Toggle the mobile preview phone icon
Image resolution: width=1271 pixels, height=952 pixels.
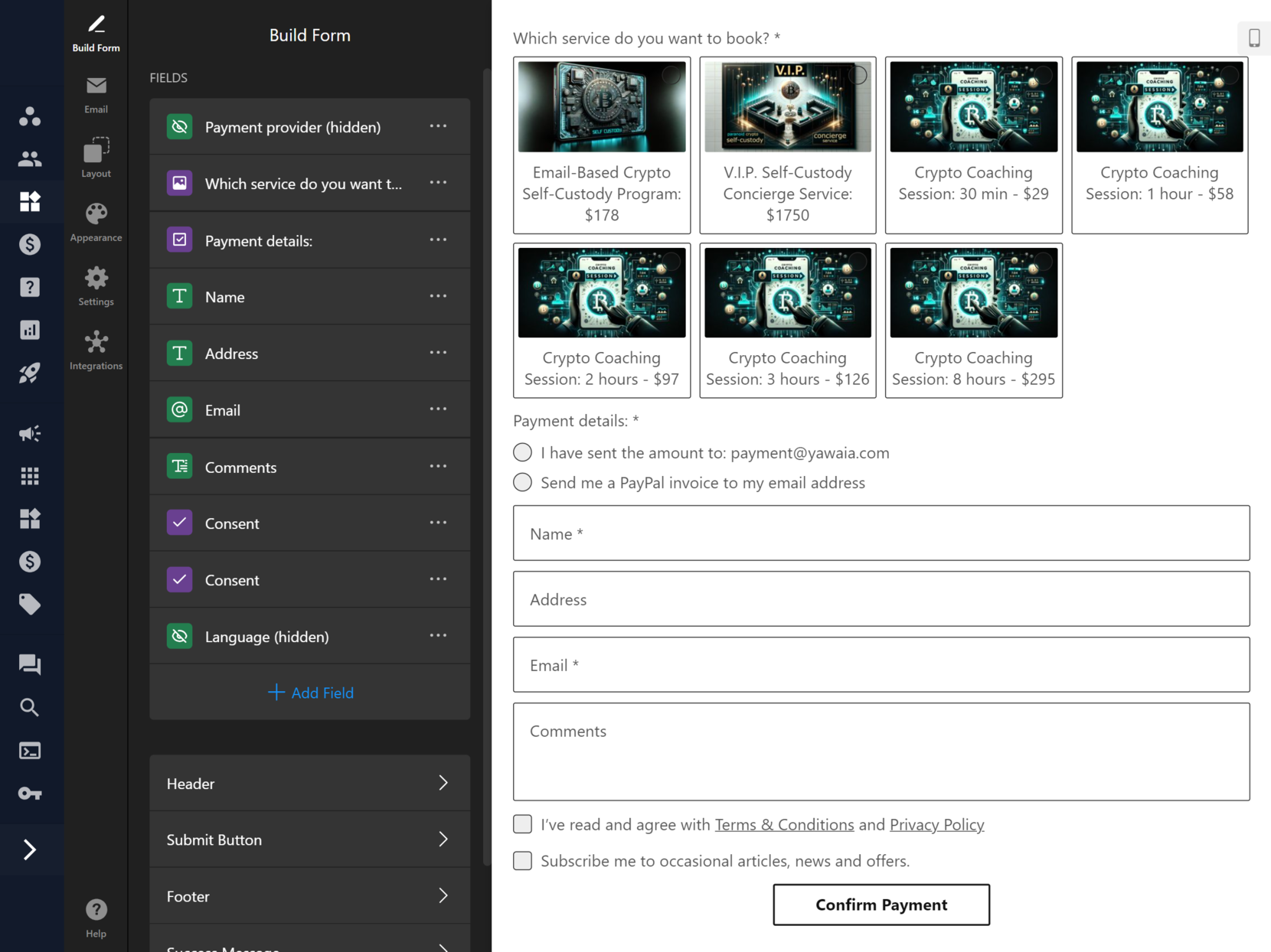tap(1253, 37)
